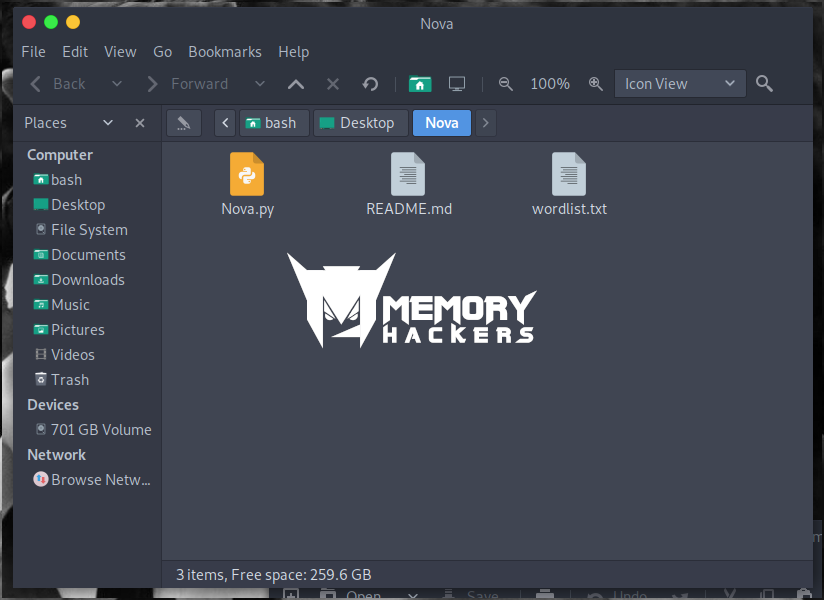The image size is (824, 600).
Task: Toggle the location edit pencil button
Action: point(184,123)
